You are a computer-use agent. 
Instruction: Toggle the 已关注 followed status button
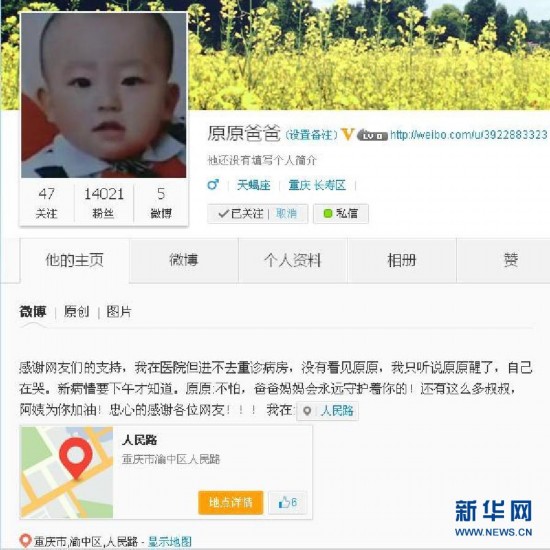[240, 213]
